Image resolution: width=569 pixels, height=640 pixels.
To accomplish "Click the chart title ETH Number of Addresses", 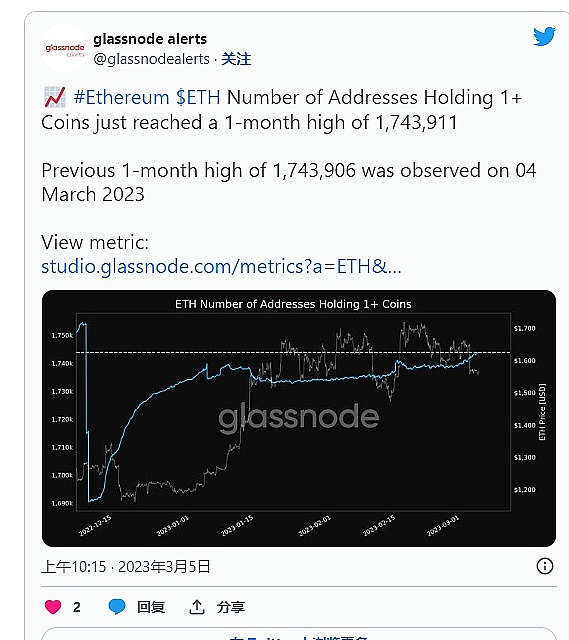I will click(x=293, y=304).
